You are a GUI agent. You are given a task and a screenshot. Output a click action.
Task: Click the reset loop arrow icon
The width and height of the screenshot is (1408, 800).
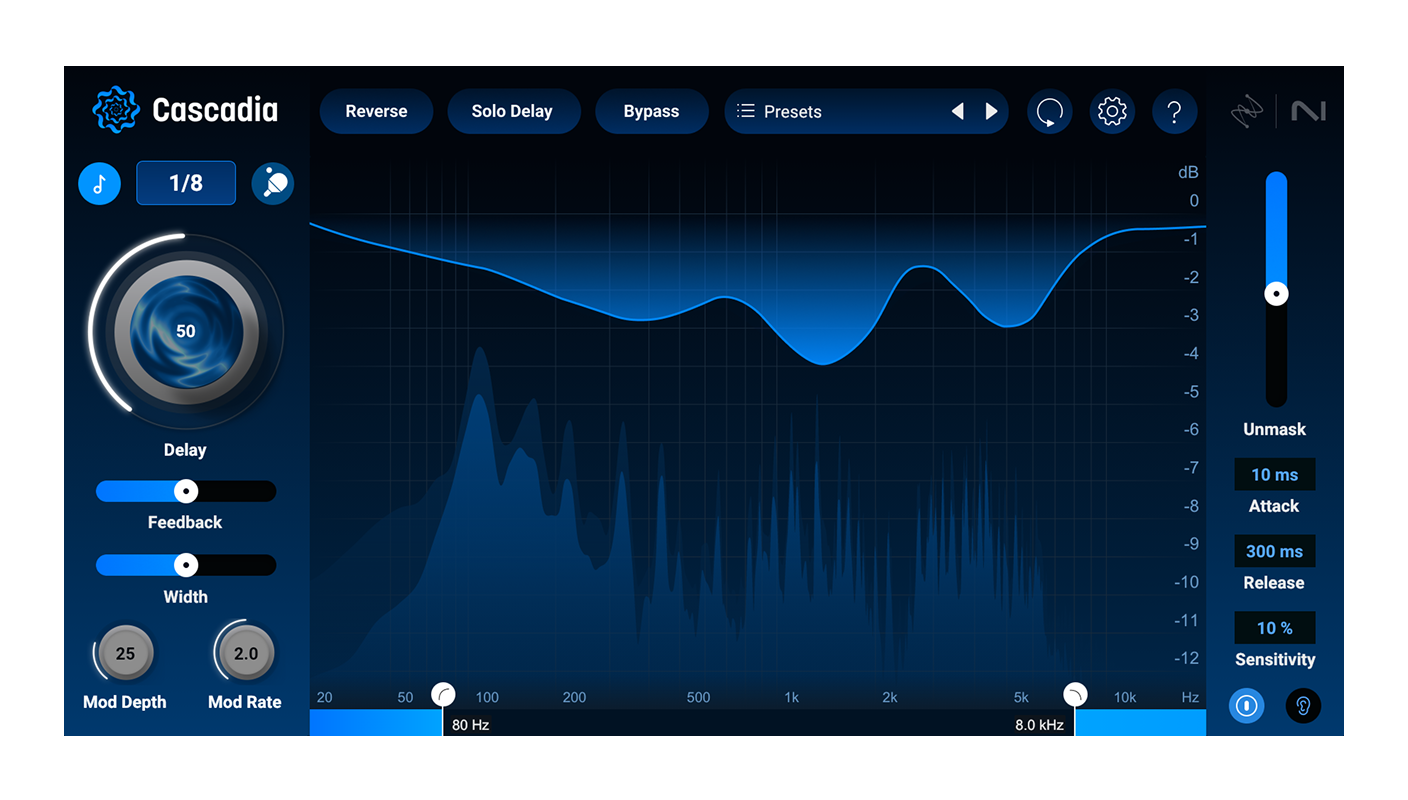pyautogui.click(x=1050, y=112)
